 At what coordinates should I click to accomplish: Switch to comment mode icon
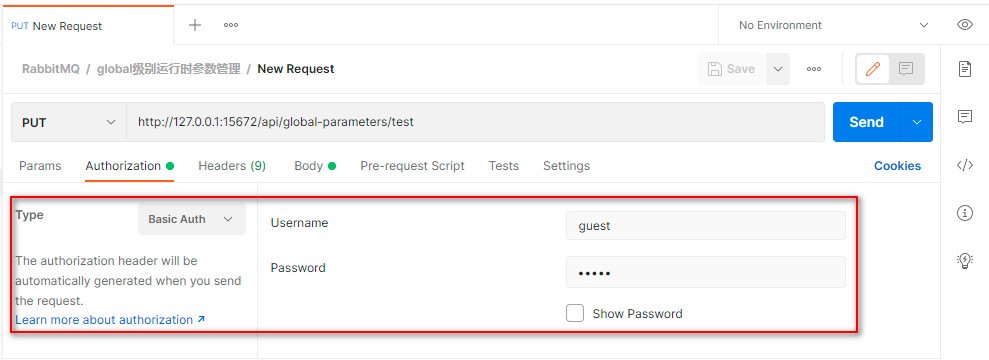[x=906, y=69]
